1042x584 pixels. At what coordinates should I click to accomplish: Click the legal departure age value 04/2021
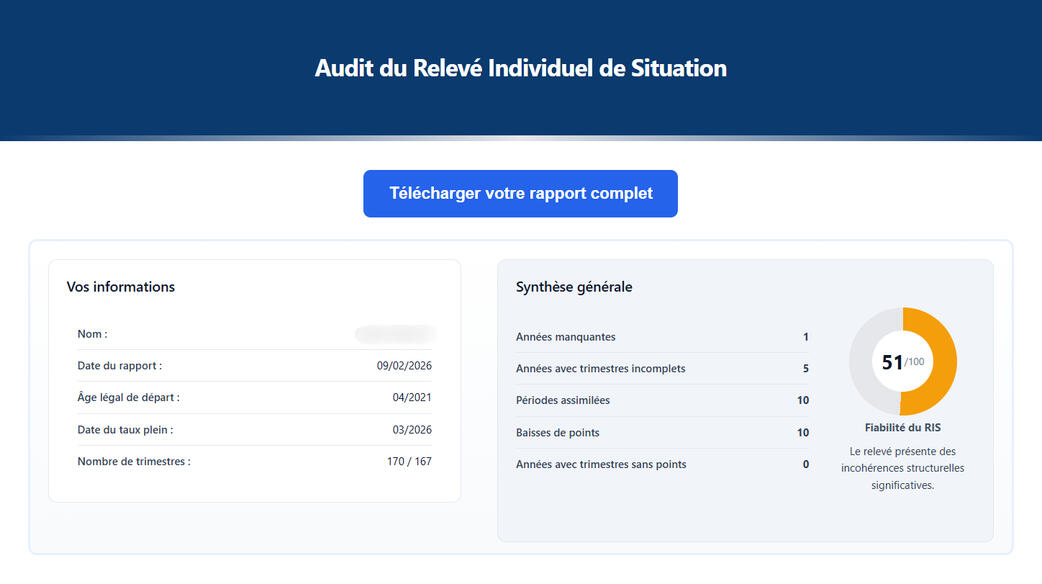[412, 398]
